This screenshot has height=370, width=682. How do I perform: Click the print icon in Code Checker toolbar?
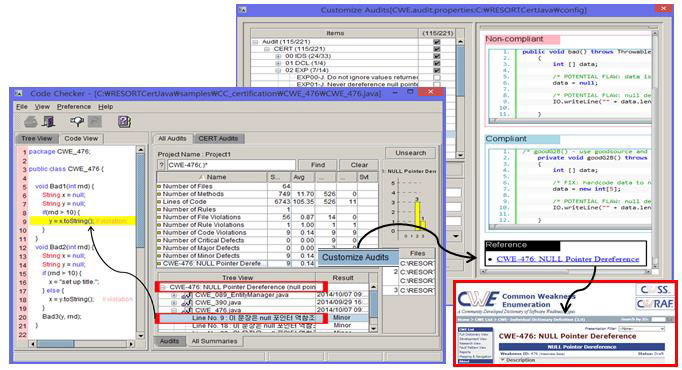[x=31, y=122]
